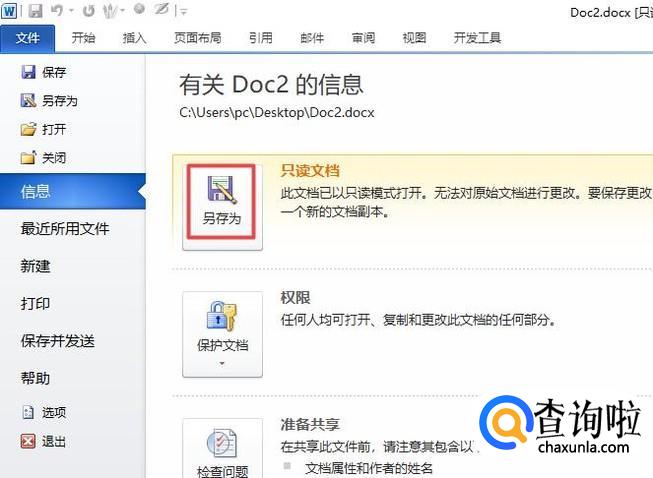Click the Word application icon in title bar
The height and width of the screenshot is (478, 653).
click(9, 10)
